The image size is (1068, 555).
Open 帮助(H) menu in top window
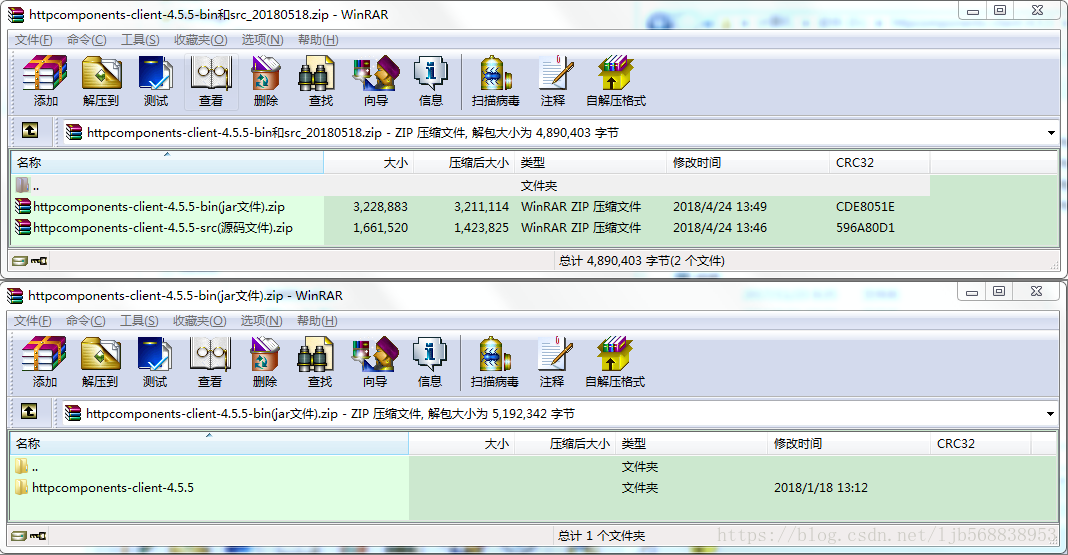(x=318, y=39)
